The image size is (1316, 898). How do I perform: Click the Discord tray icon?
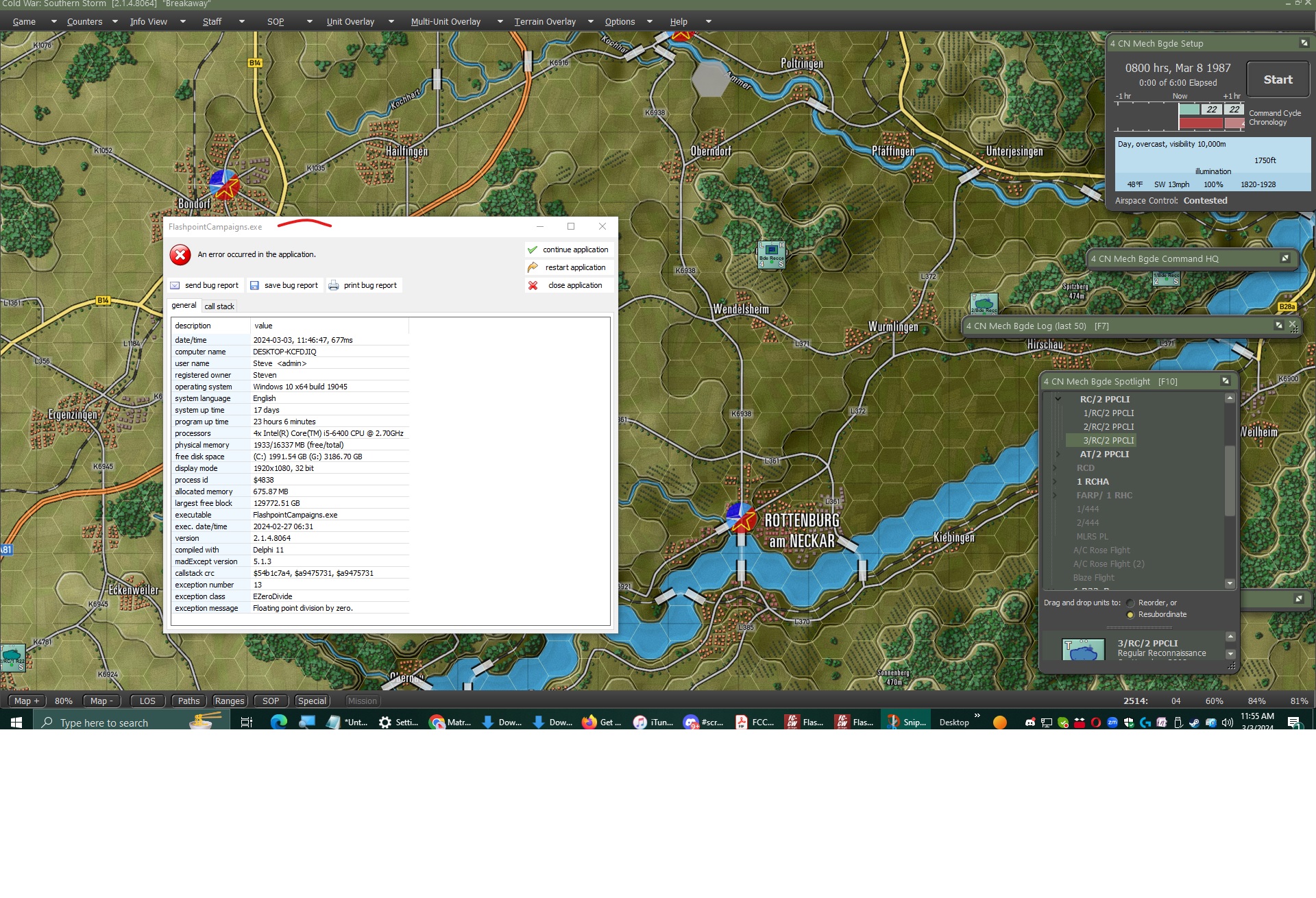[x=1029, y=723]
